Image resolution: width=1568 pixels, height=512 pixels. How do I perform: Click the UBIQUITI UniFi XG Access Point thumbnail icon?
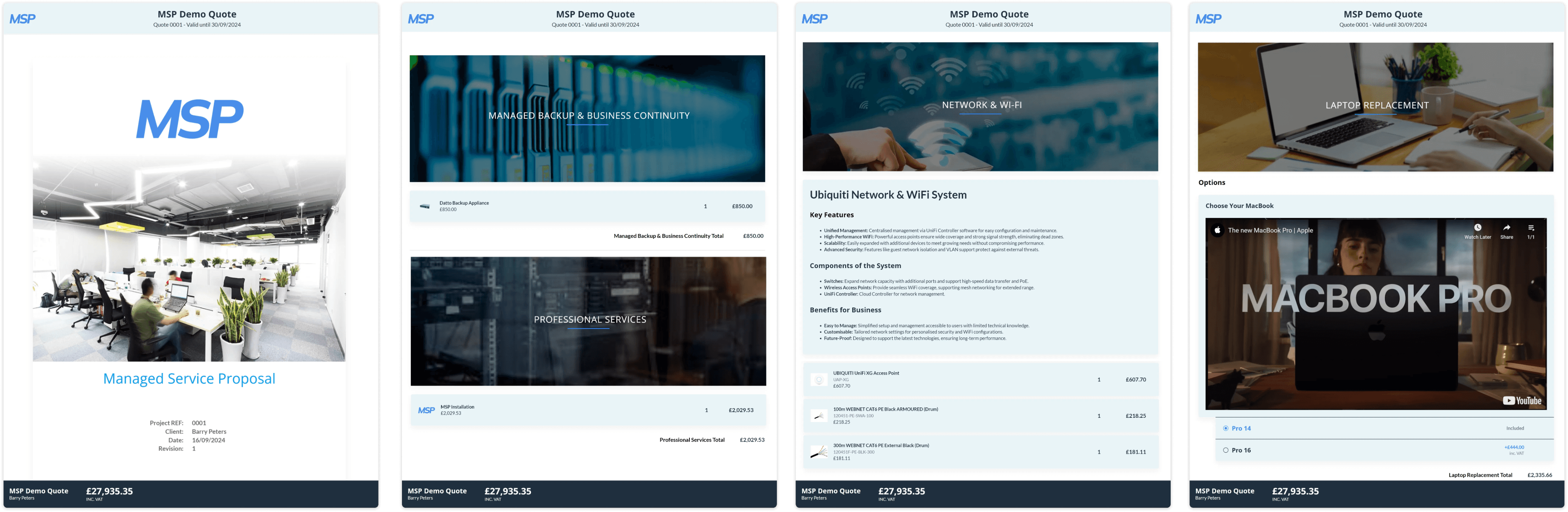coord(820,379)
